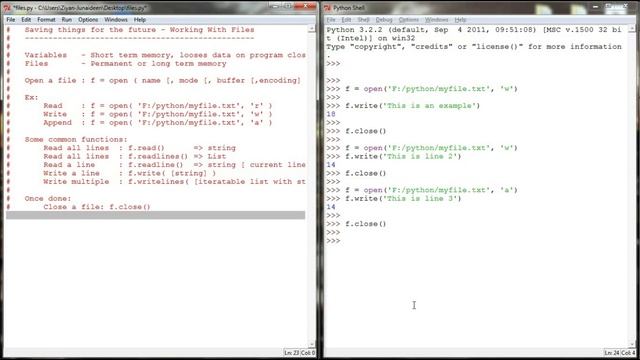The image size is (640, 360).
Task: Click the 'Write : f = open' example line
Action: 158,114
